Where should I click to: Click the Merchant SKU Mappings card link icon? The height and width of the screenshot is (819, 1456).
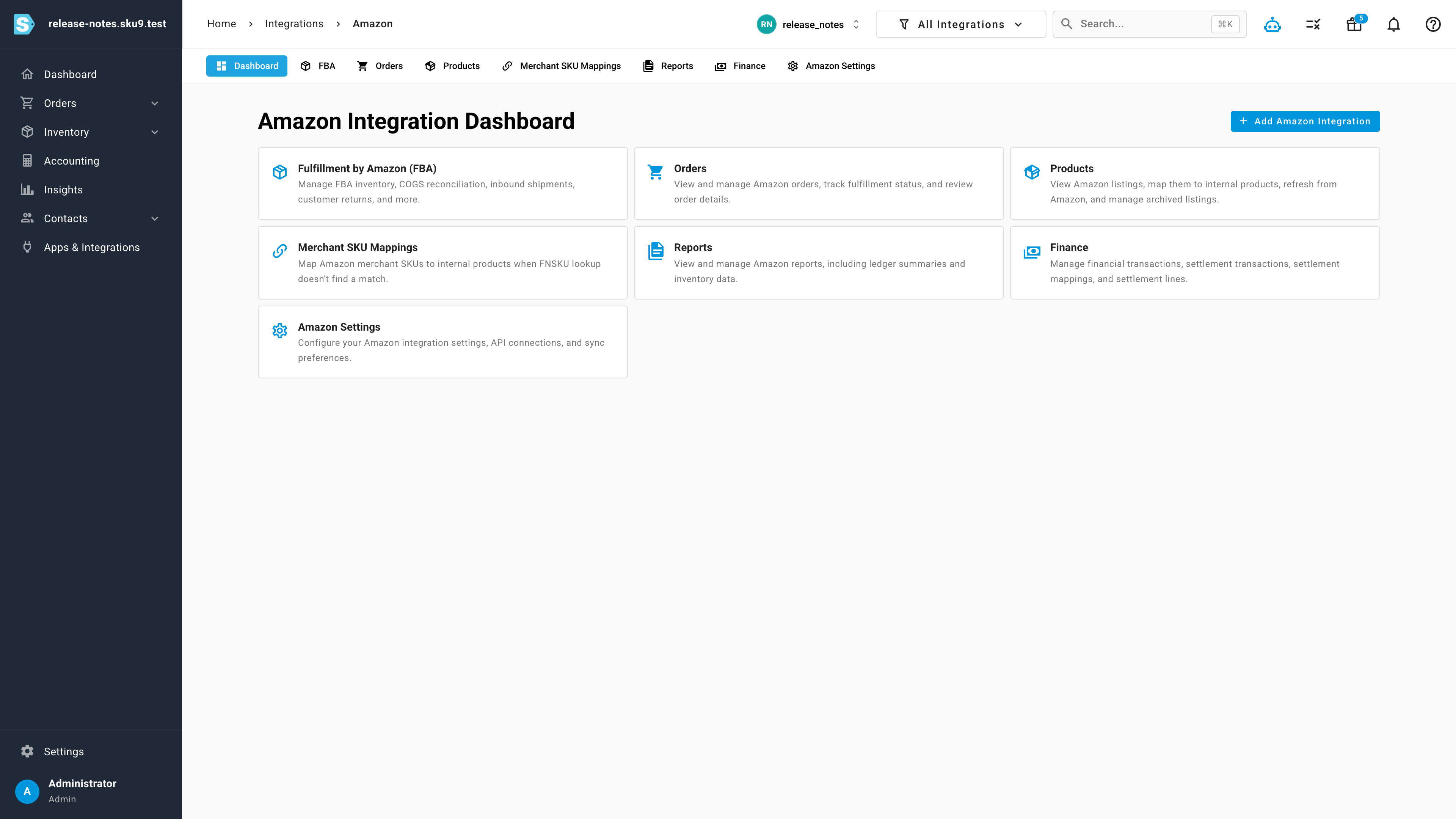tap(280, 251)
